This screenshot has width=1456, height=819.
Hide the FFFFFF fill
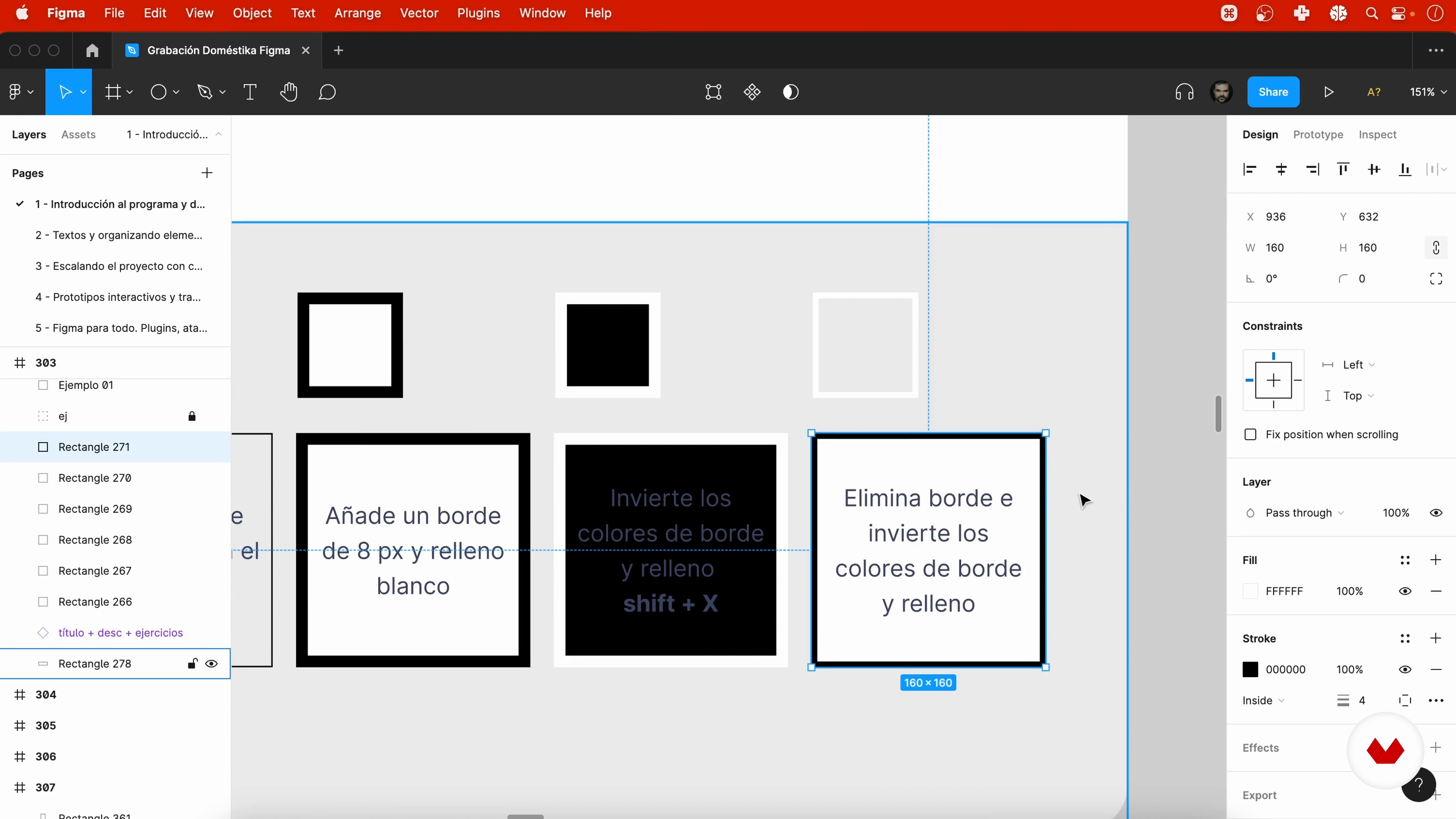[1405, 591]
